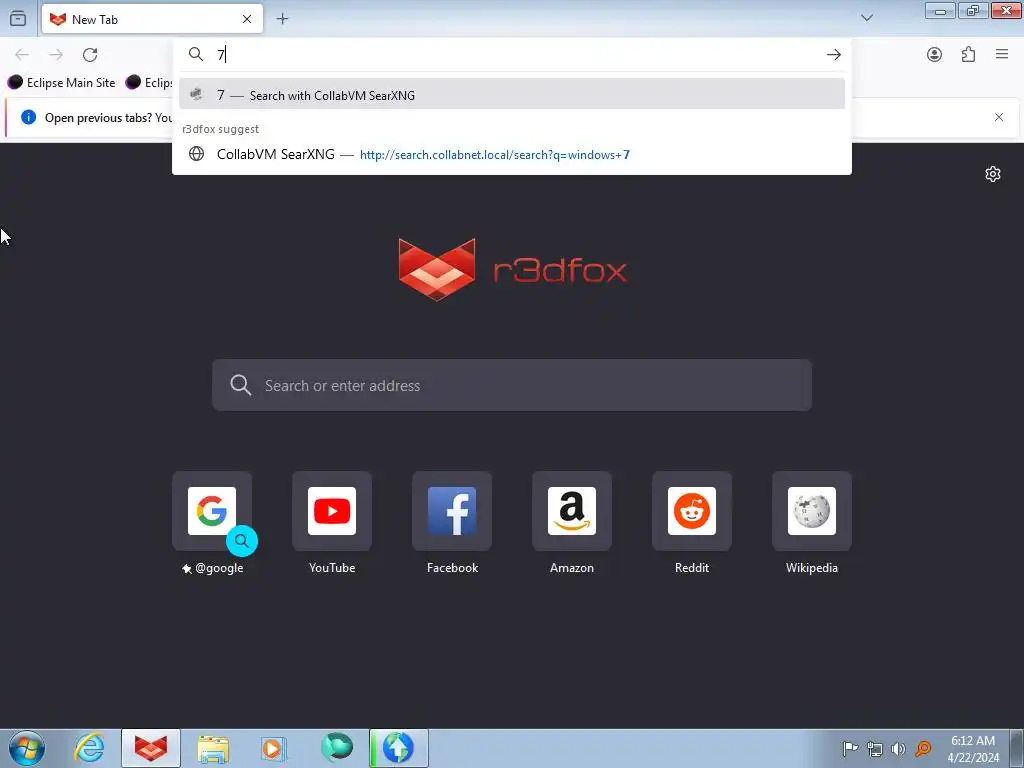Go forward one page
1024x768 pixels.
(56, 55)
